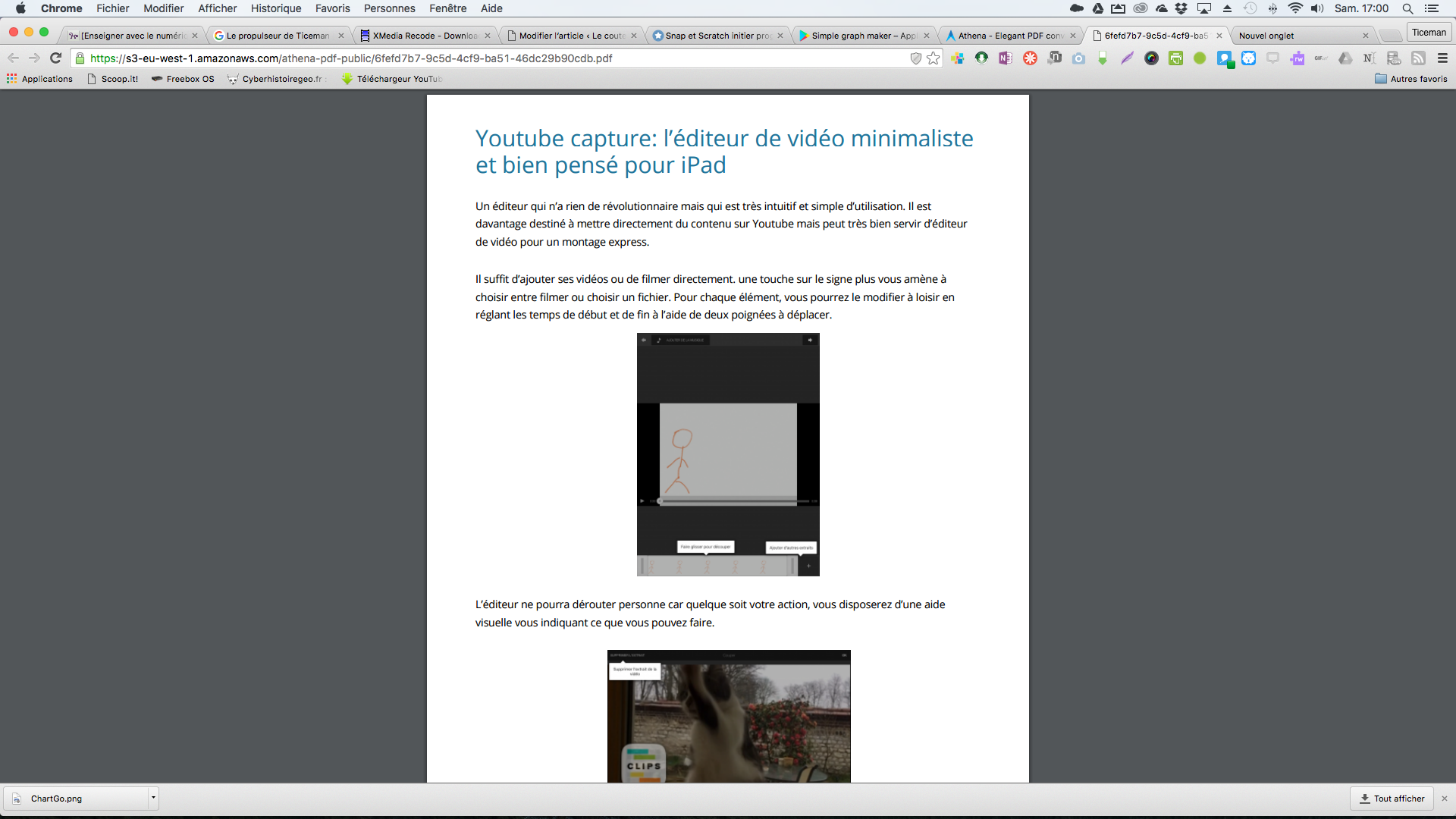
Task: Open the database CDN extension icon
Action: (1394, 58)
